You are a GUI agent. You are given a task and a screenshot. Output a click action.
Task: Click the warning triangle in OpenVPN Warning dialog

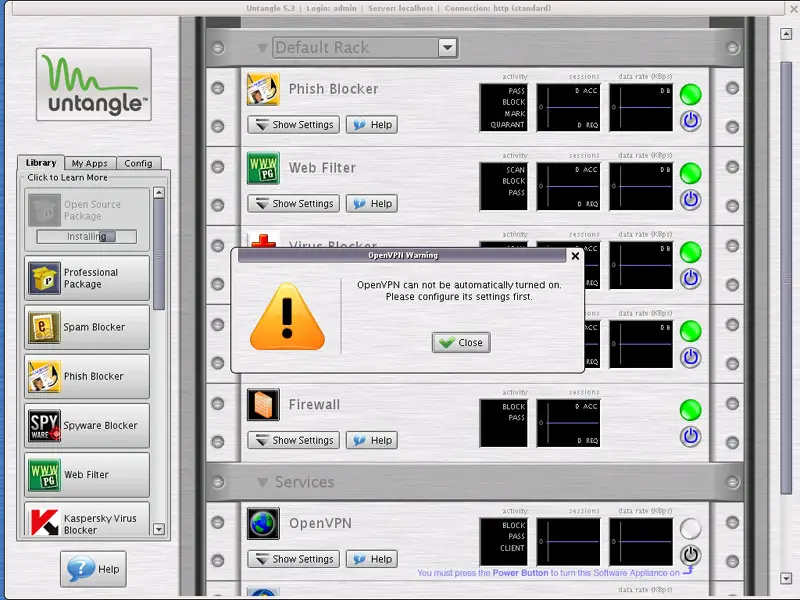click(x=287, y=317)
